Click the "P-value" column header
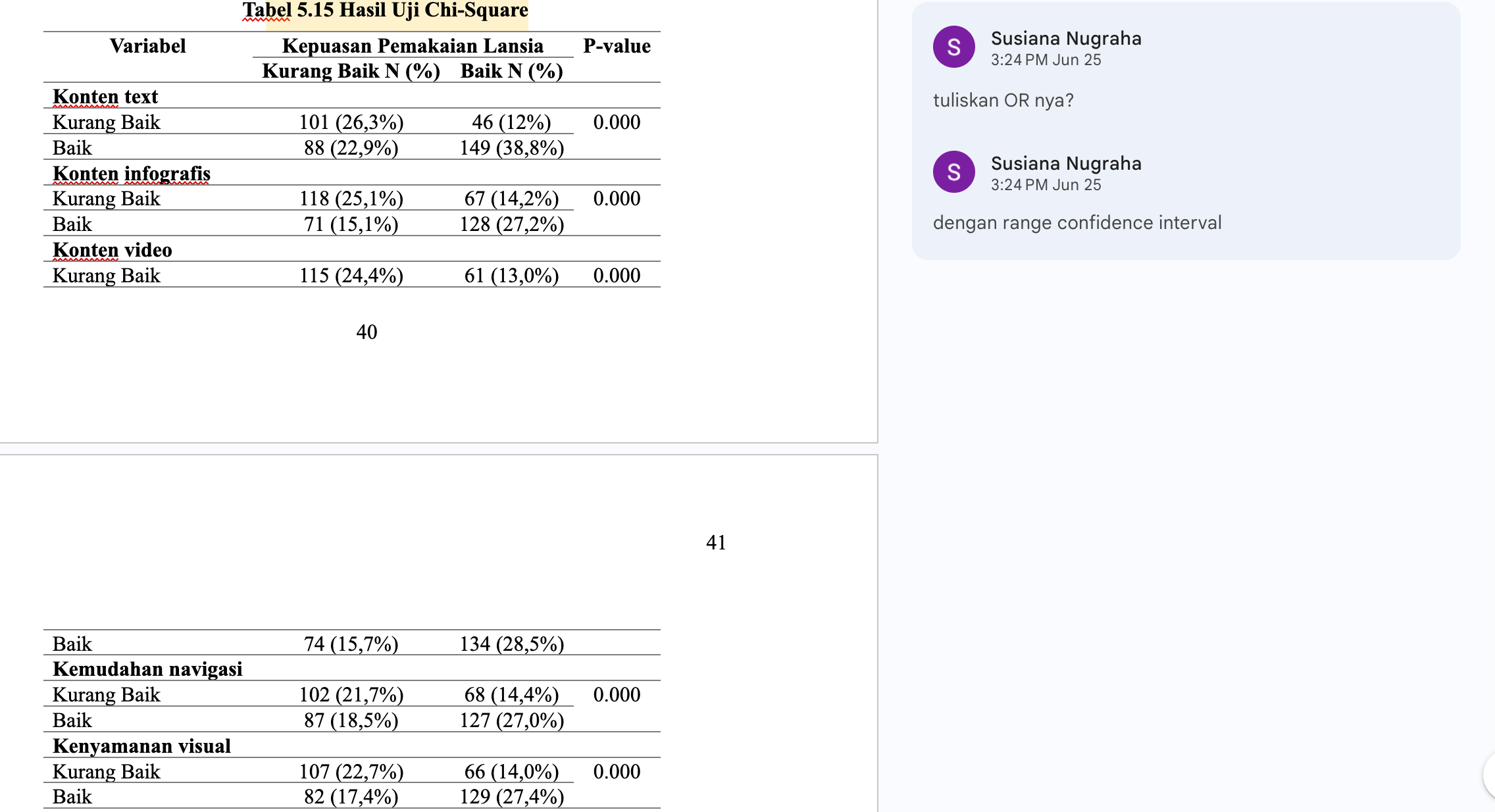Image resolution: width=1495 pixels, height=812 pixels. (617, 46)
